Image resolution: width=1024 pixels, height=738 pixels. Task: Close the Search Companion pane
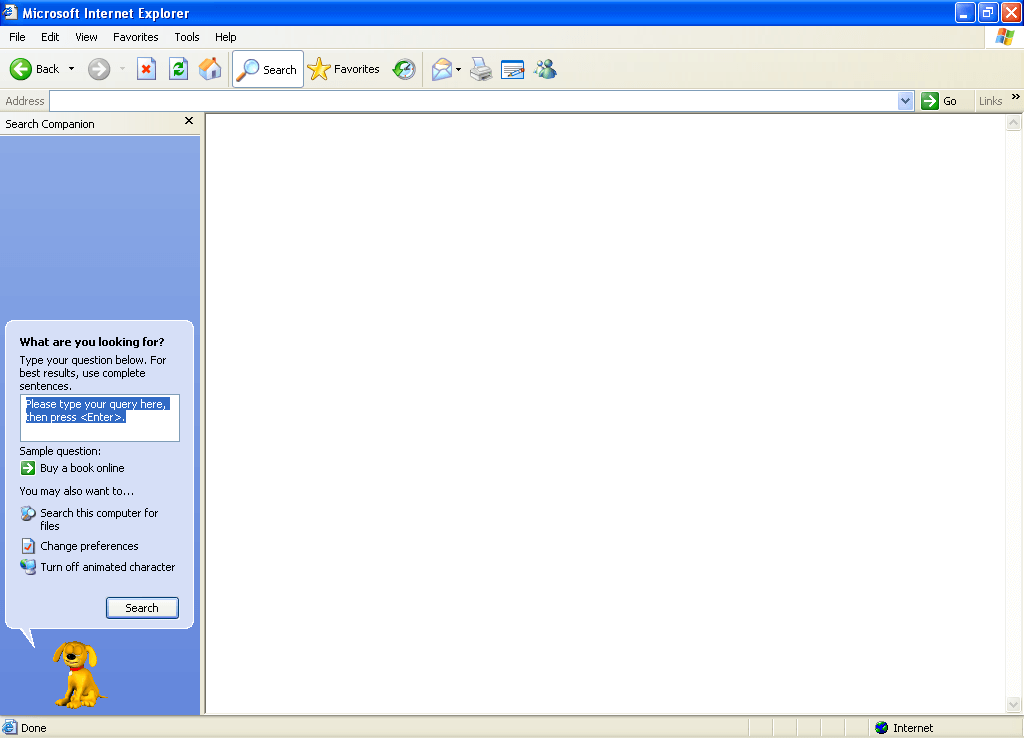point(189,121)
